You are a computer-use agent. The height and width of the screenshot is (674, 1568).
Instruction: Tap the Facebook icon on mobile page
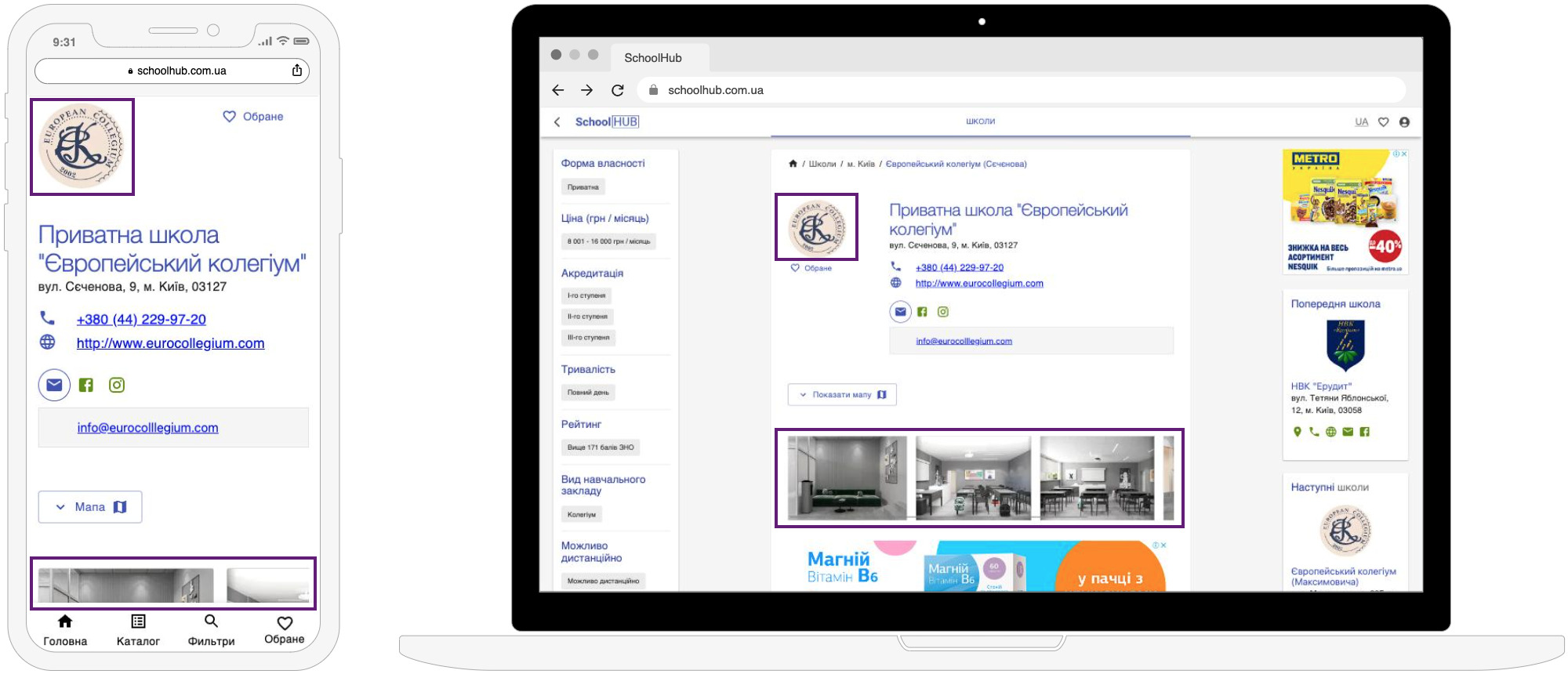click(x=86, y=385)
